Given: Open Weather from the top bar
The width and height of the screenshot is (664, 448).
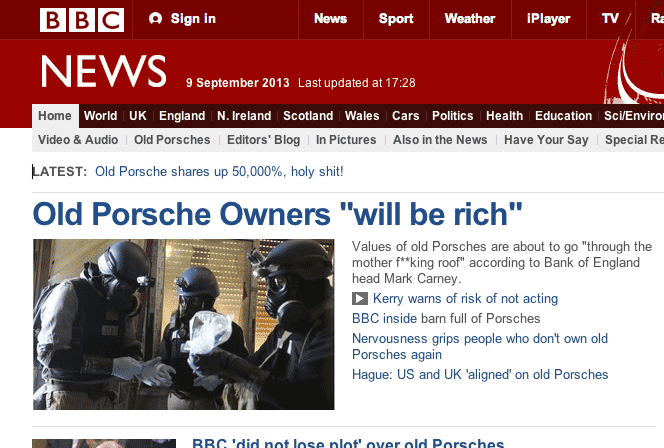Looking at the screenshot, I should coord(470,19).
